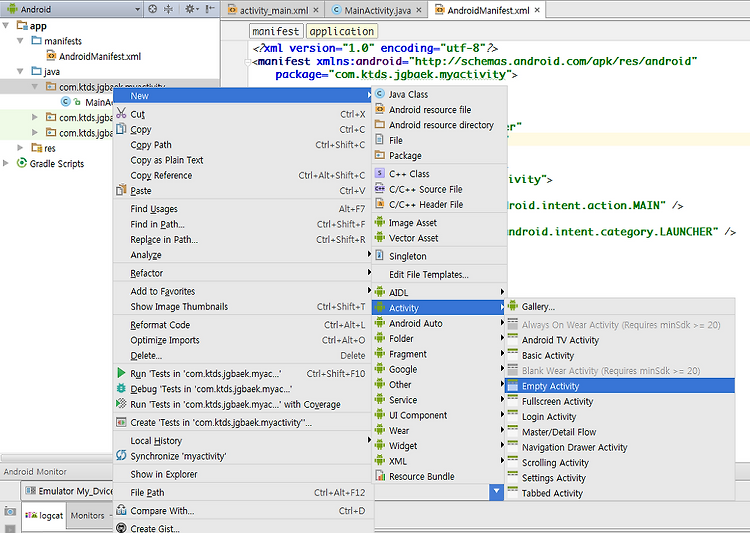
Task: Click the Compare With icon
Action: [x=121, y=510]
